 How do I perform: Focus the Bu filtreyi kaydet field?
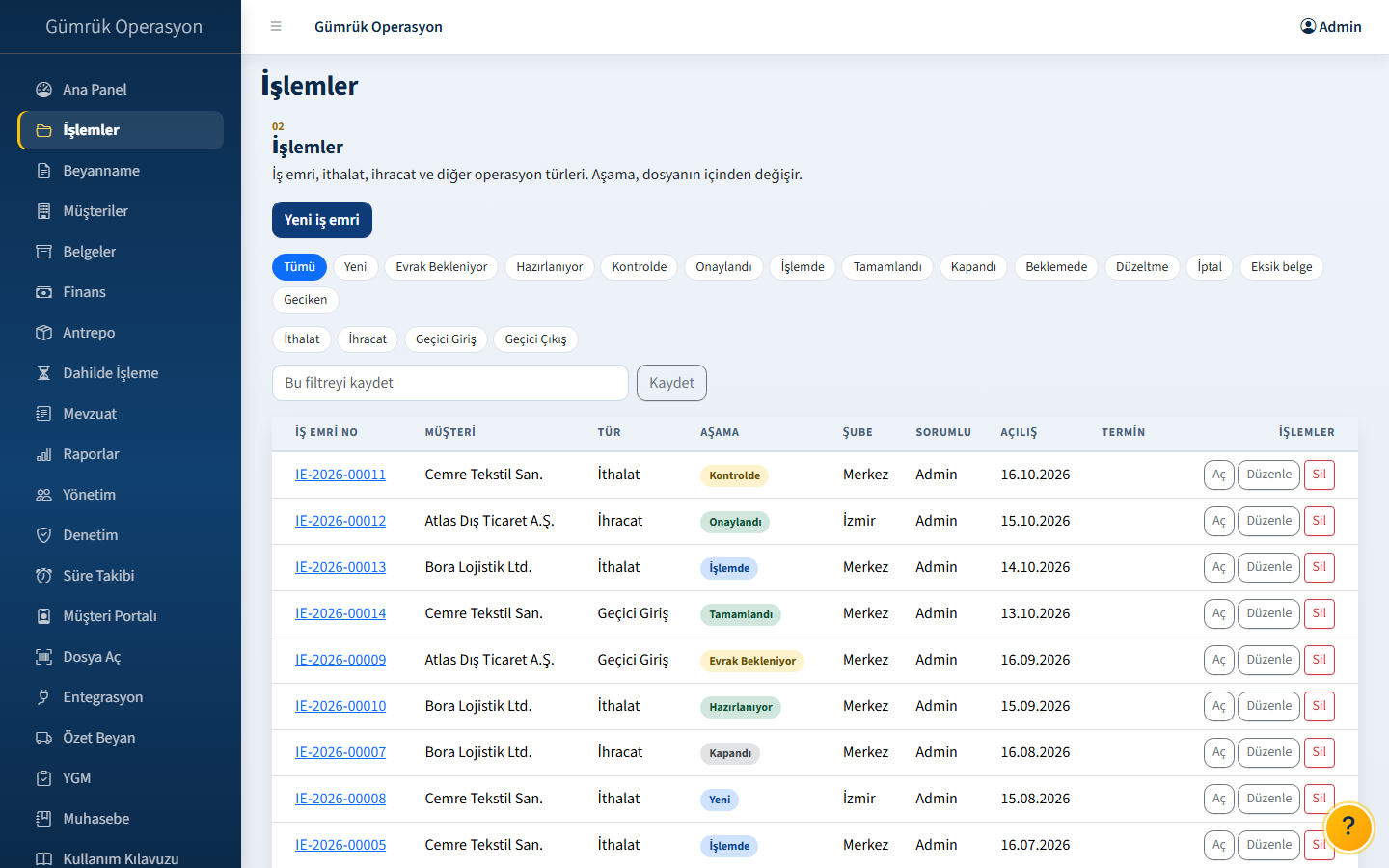(450, 383)
